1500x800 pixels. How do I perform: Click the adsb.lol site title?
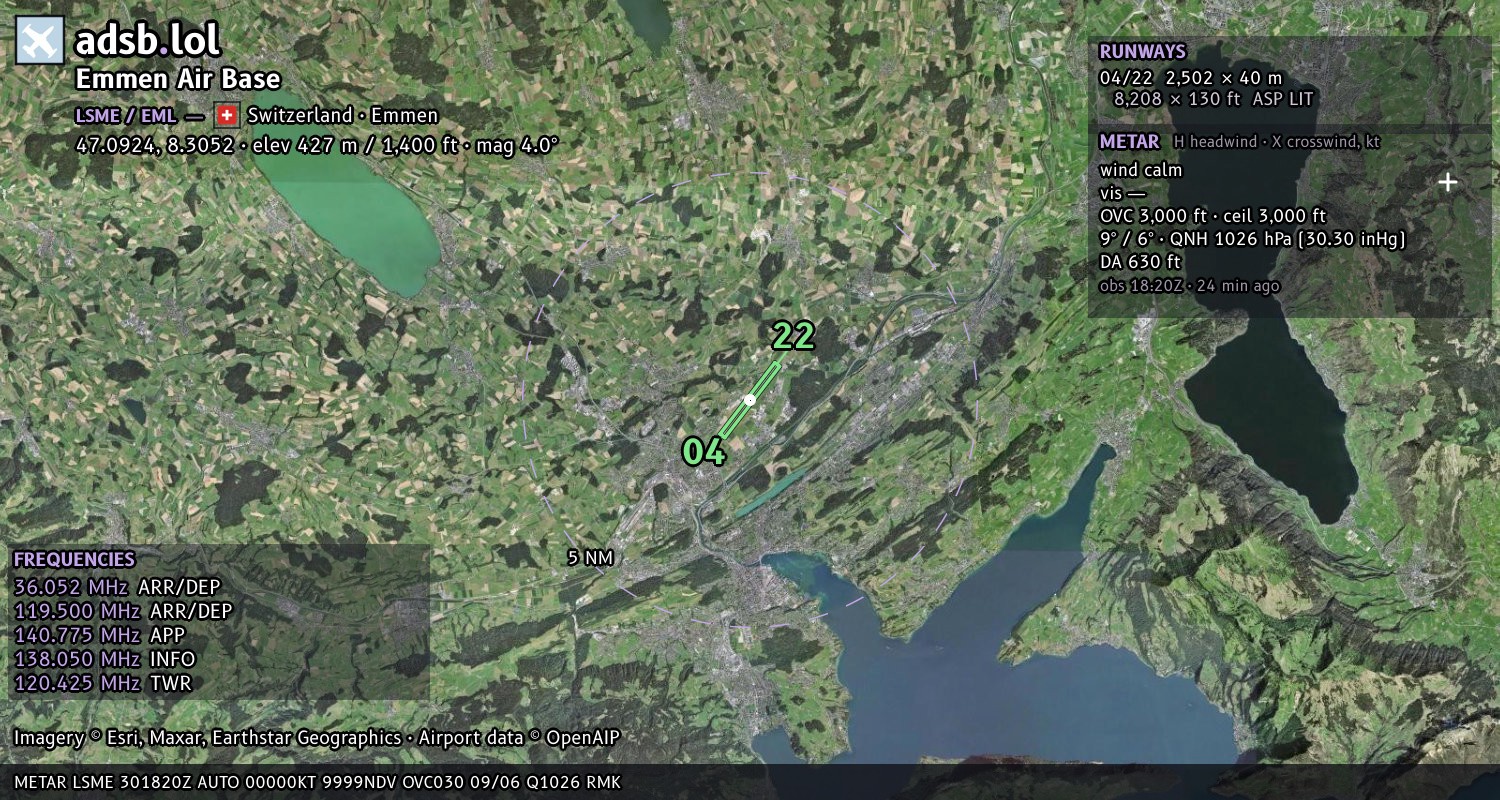[x=147, y=41]
